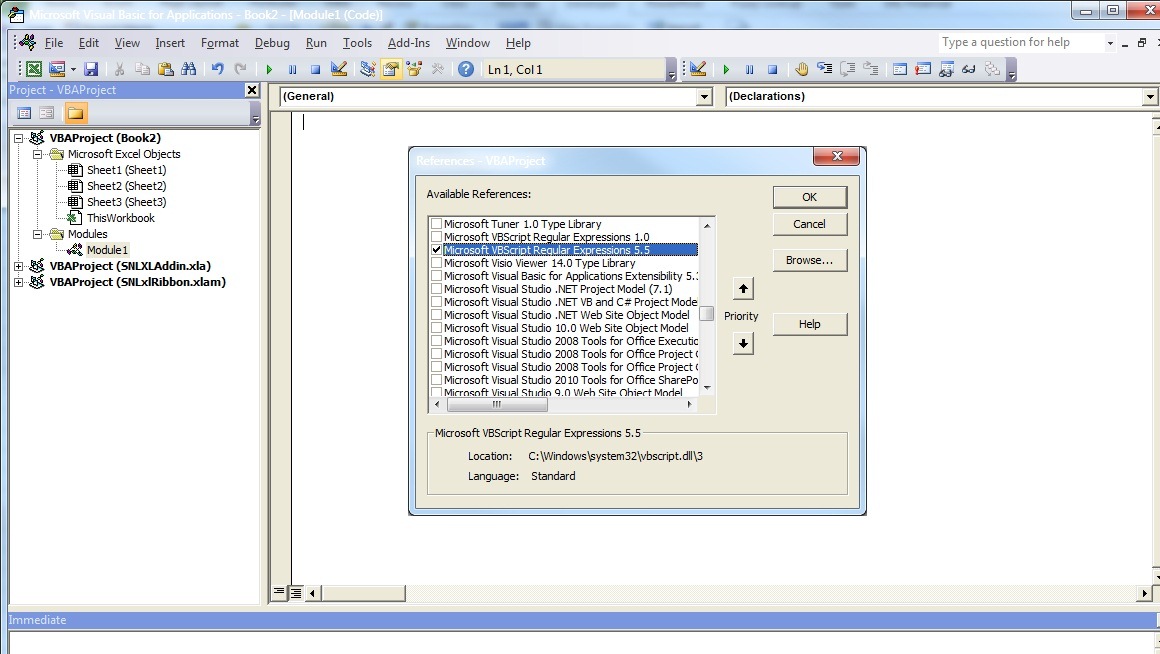1160x654 pixels.
Task: Open the Insert menu
Action: tap(170, 43)
